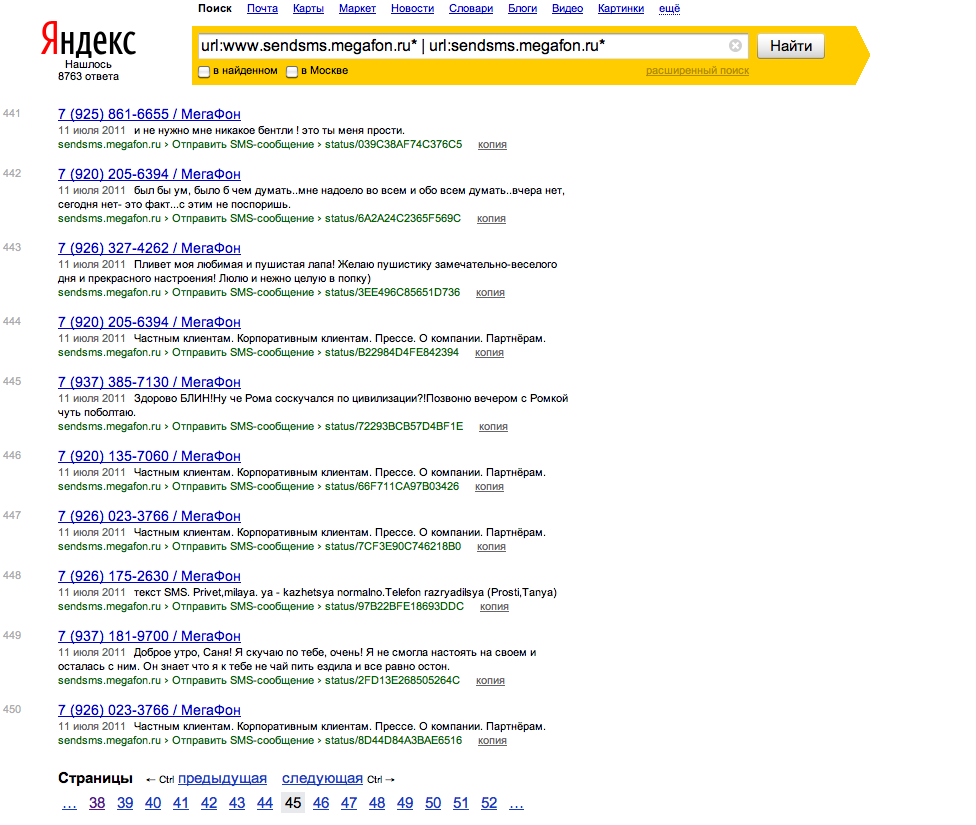Open result 442 titled 7 (920) 205-6394
This screenshot has width=976, height=825.
point(149,174)
